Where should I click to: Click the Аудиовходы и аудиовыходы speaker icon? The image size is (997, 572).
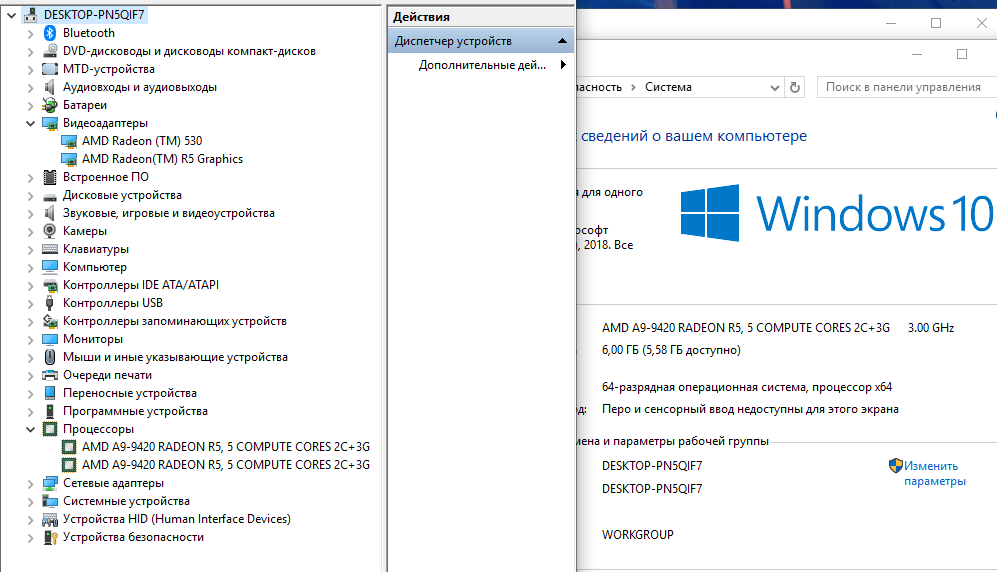(50, 87)
